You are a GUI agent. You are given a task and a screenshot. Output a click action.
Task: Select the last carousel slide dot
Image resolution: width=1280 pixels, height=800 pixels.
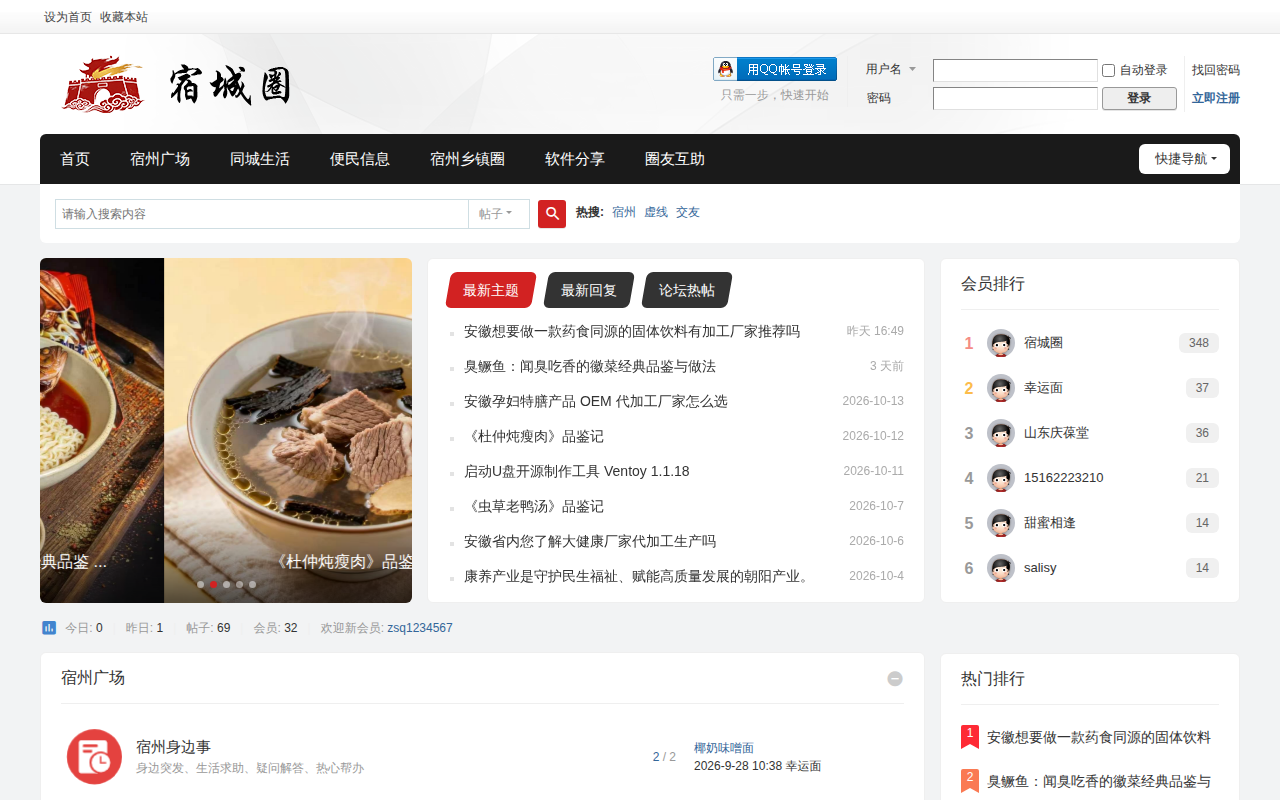252,584
